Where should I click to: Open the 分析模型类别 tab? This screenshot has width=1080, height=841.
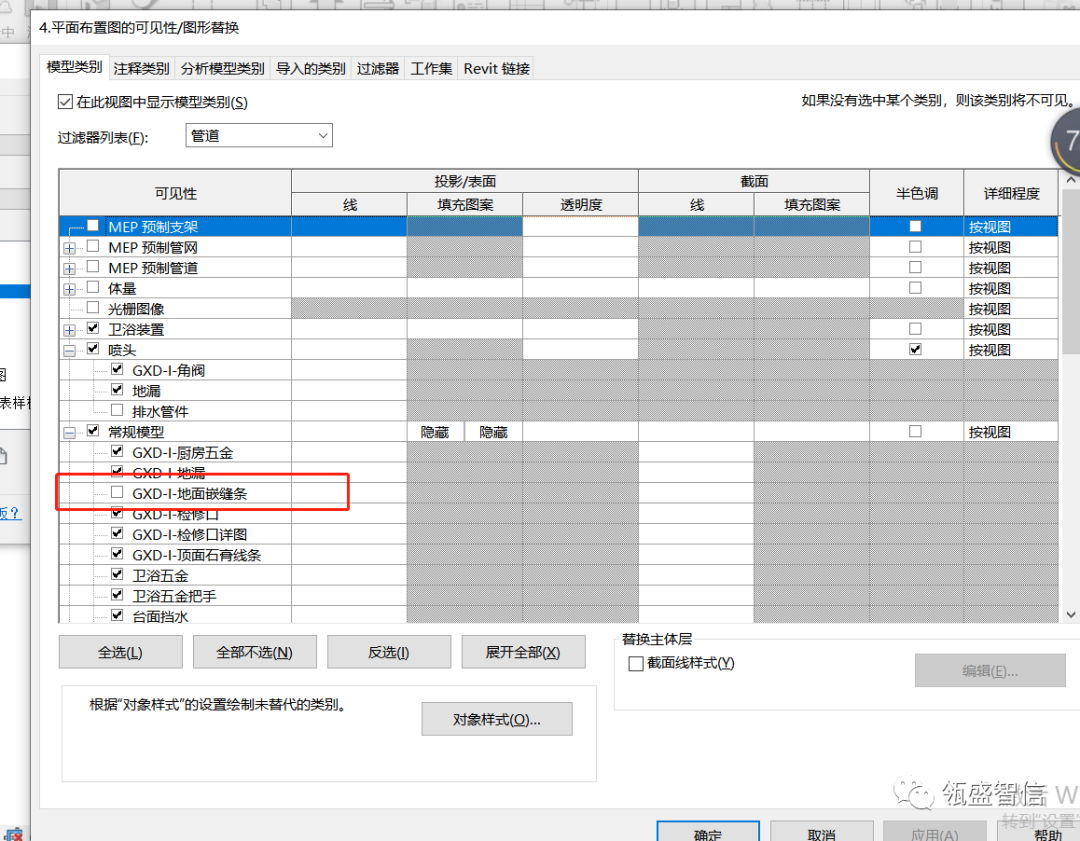[x=222, y=68]
